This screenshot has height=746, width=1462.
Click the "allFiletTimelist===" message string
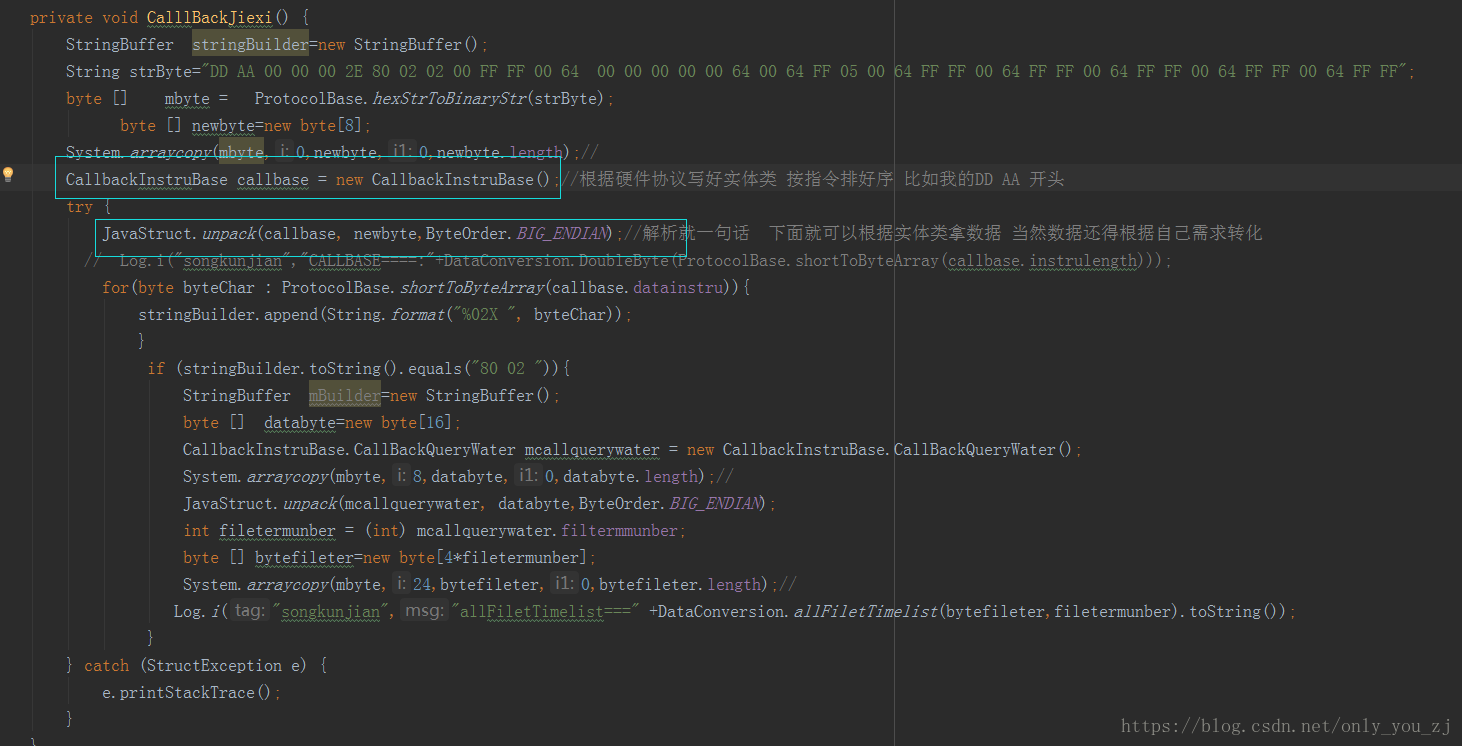(x=547, y=611)
